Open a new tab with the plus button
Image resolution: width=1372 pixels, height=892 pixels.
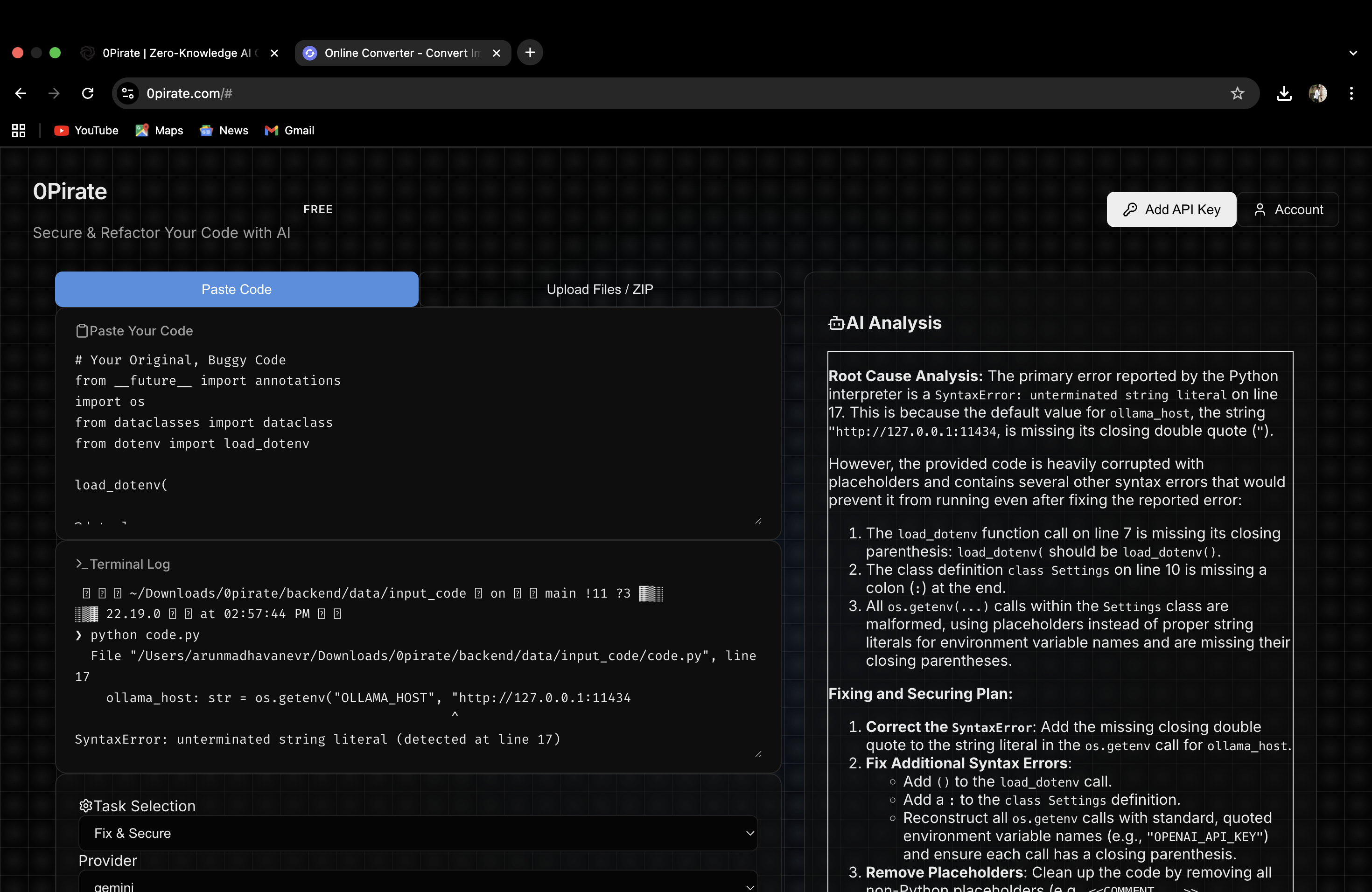pyautogui.click(x=530, y=53)
